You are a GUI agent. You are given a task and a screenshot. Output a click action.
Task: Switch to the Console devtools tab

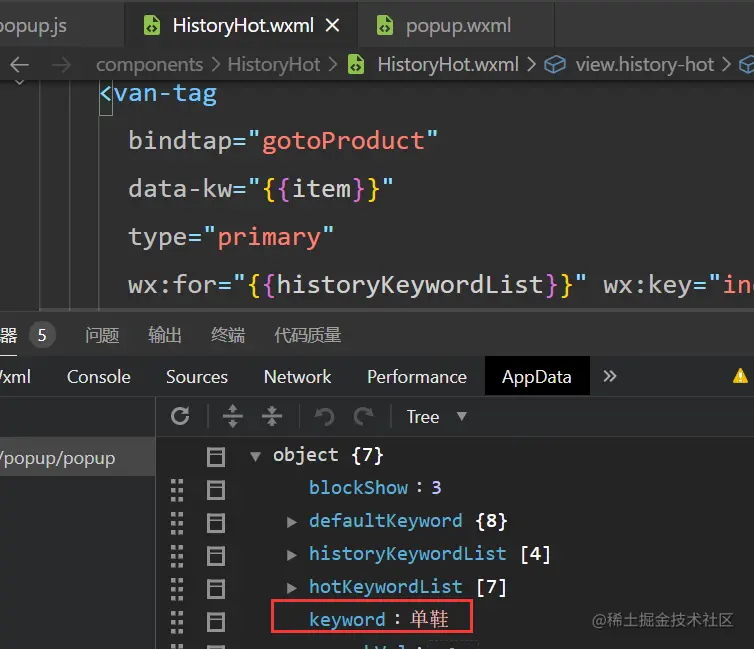point(99,377)
